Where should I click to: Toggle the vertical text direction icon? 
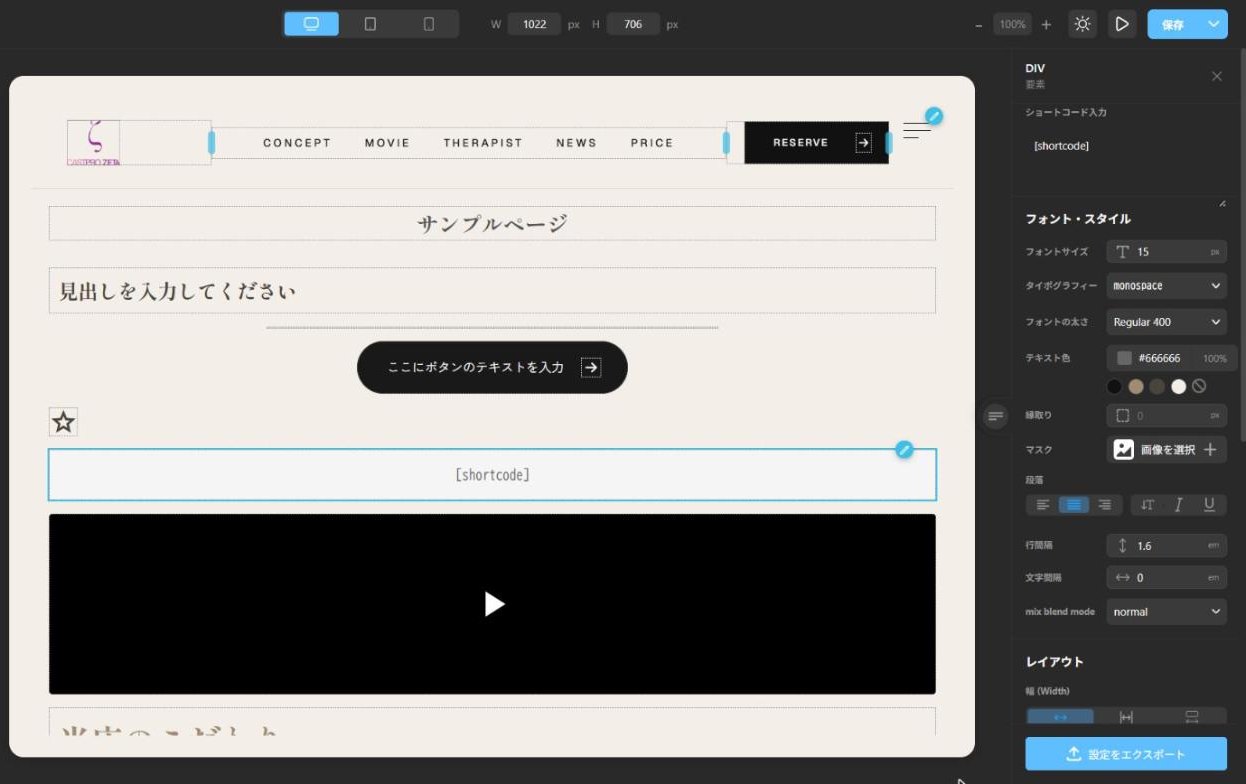point(1147,505)
